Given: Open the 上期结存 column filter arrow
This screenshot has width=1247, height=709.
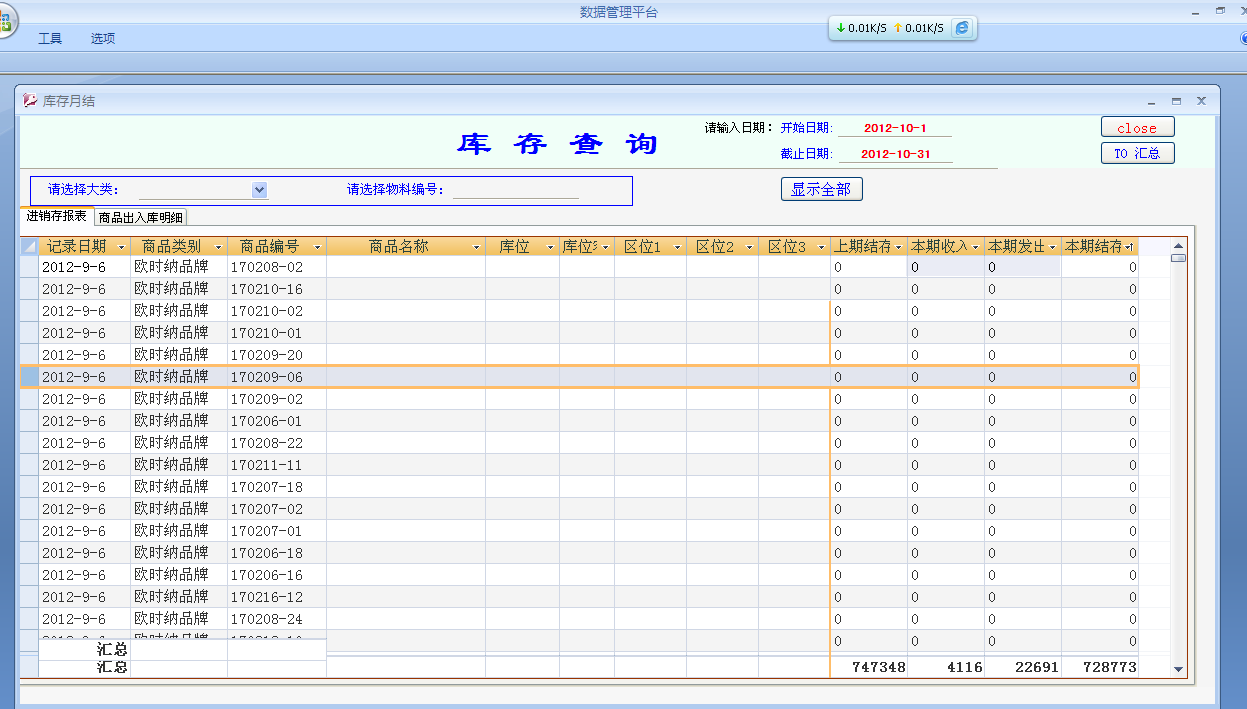Looking at the screenshot, I should click(899, 247).
